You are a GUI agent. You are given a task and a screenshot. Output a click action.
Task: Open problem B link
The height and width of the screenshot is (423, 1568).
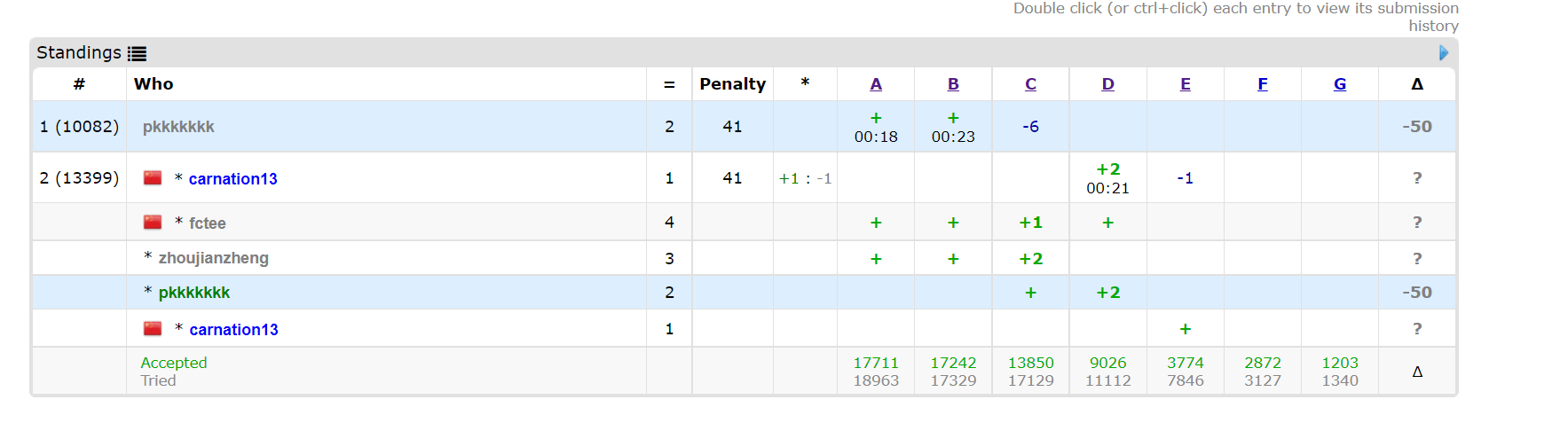click(x=953, y=84)
